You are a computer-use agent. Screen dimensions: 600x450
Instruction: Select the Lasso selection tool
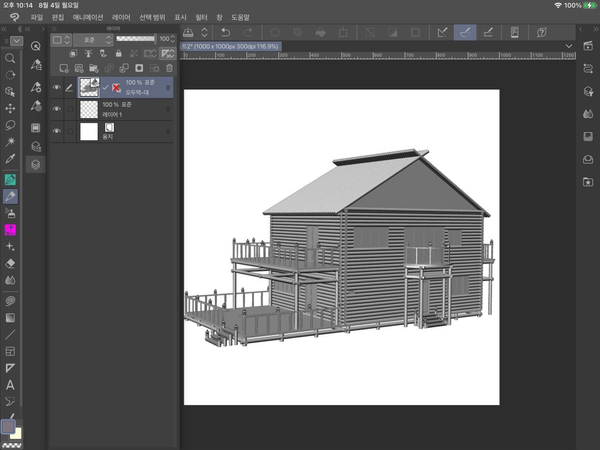click(11, 125)
